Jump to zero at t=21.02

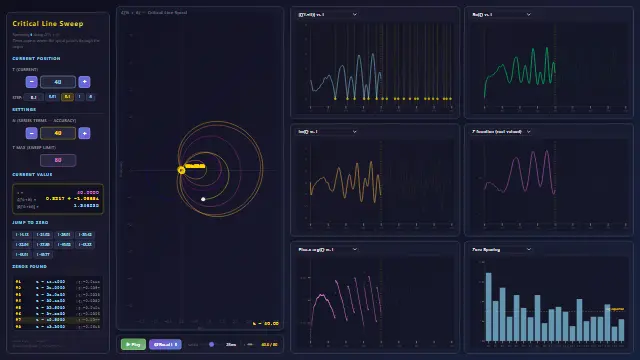click(43, 235)
